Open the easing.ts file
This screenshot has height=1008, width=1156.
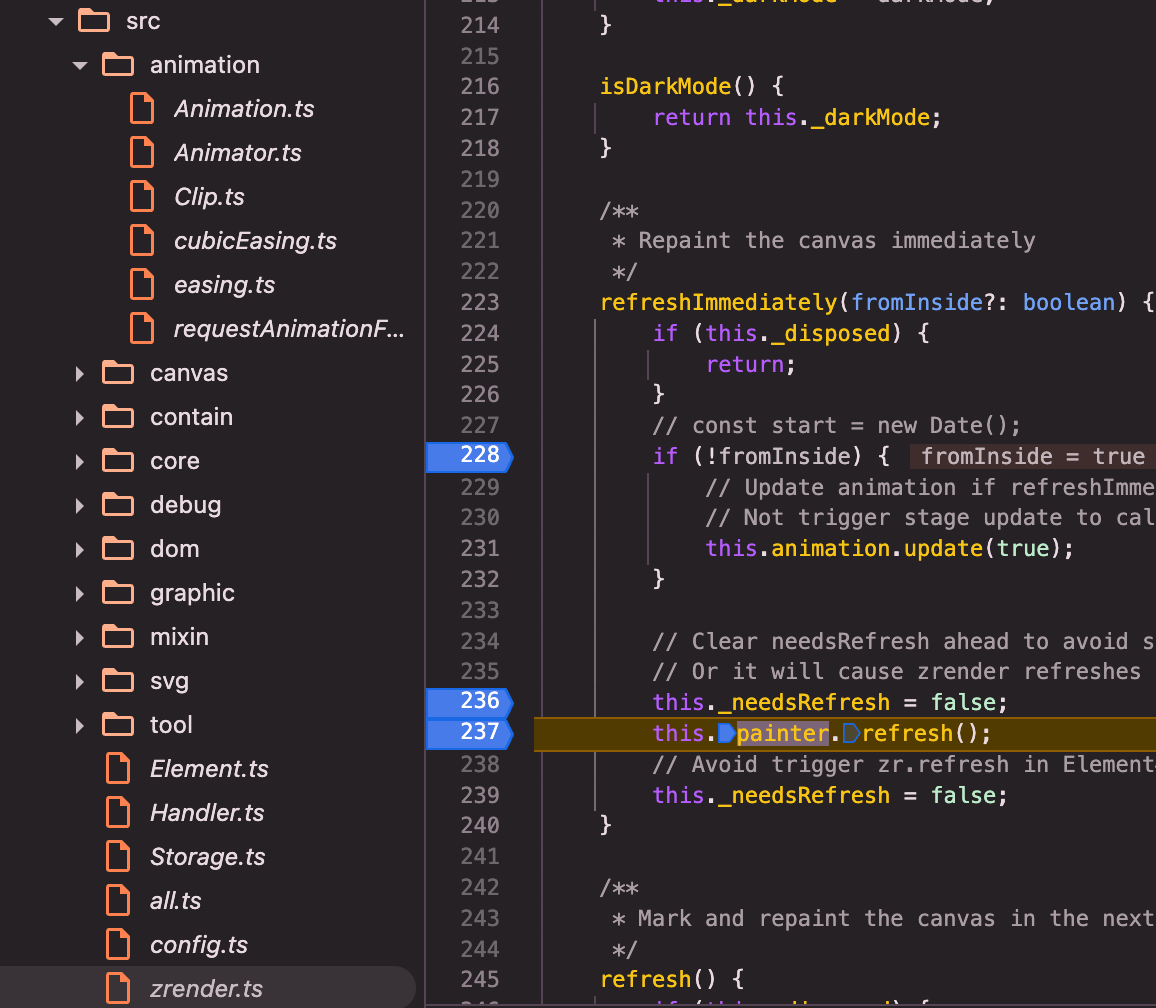coord(224,285)
